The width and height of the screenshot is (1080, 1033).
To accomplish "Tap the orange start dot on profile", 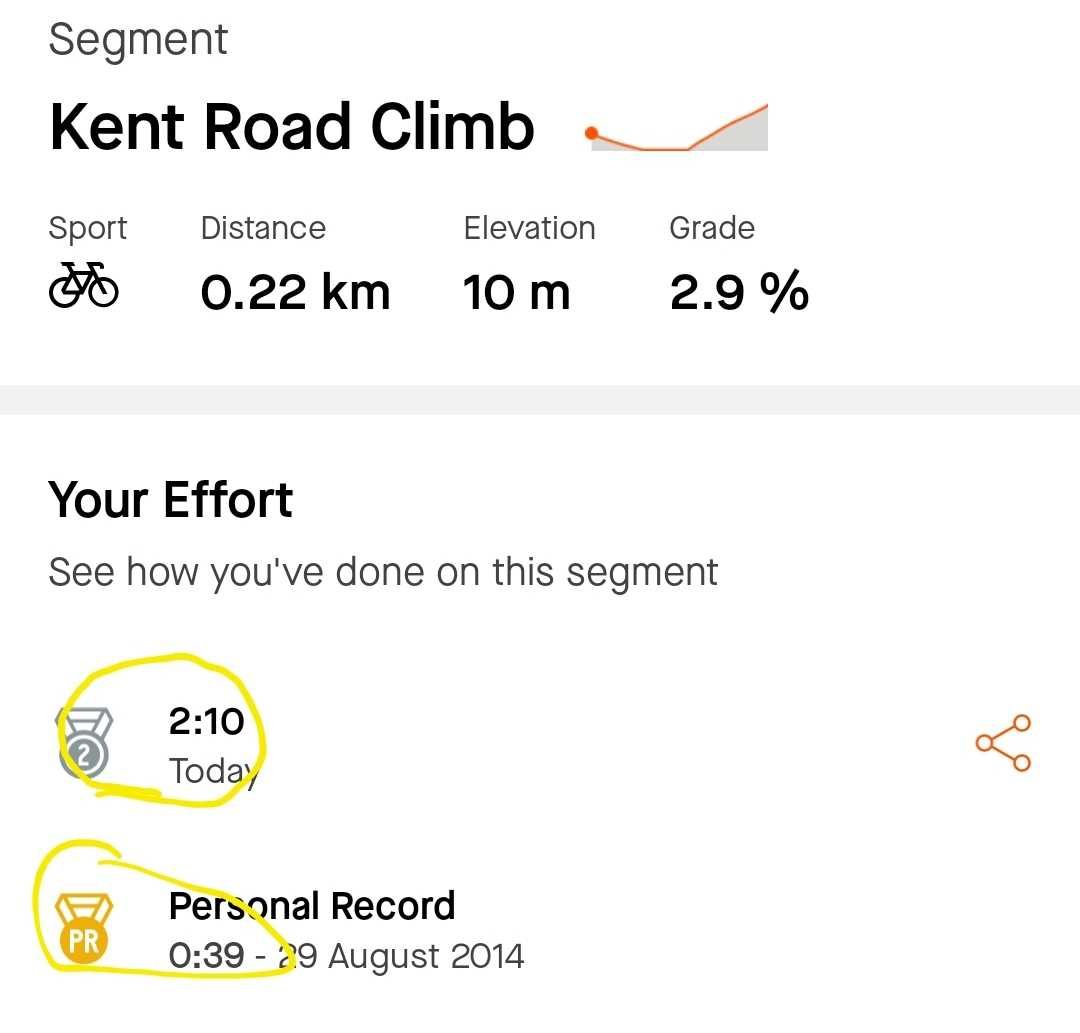I will pos(591,133).
